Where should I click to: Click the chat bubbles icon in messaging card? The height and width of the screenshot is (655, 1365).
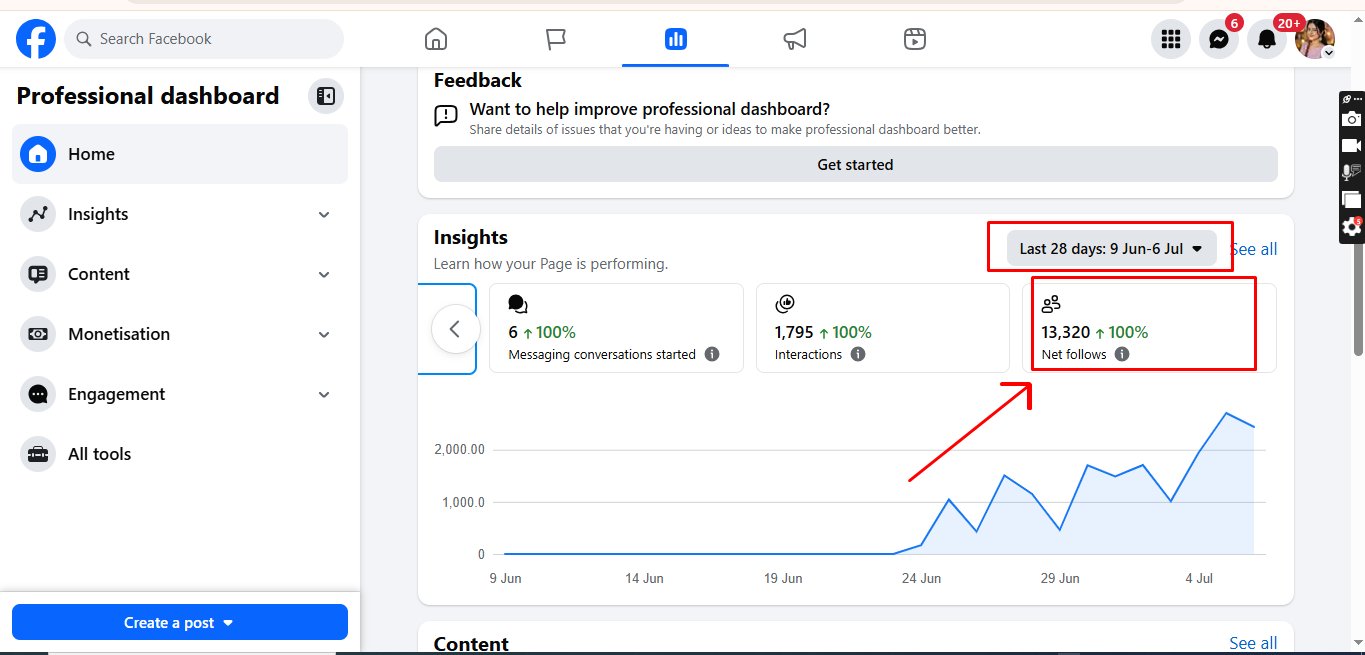tap(518, 304)
